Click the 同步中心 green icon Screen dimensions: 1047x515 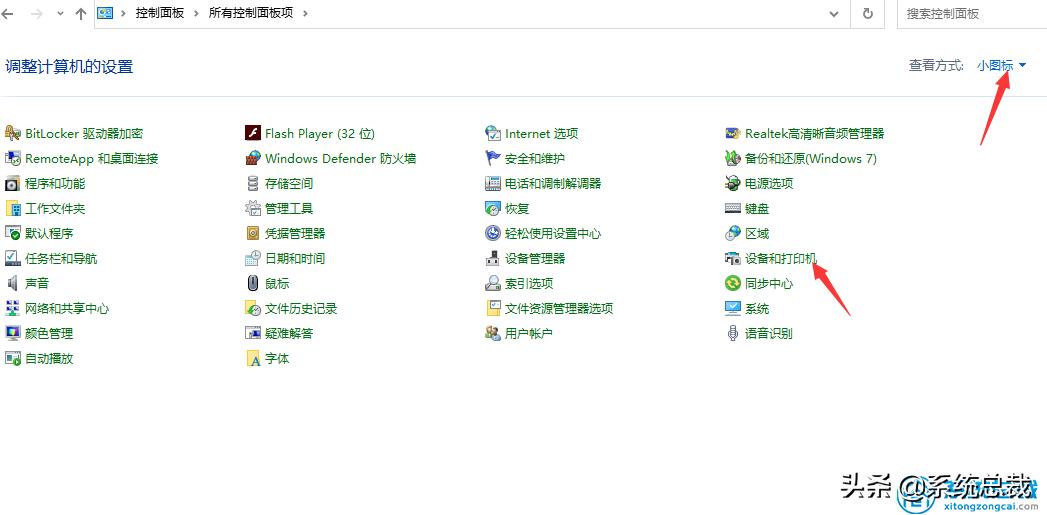tap(732, 283)
